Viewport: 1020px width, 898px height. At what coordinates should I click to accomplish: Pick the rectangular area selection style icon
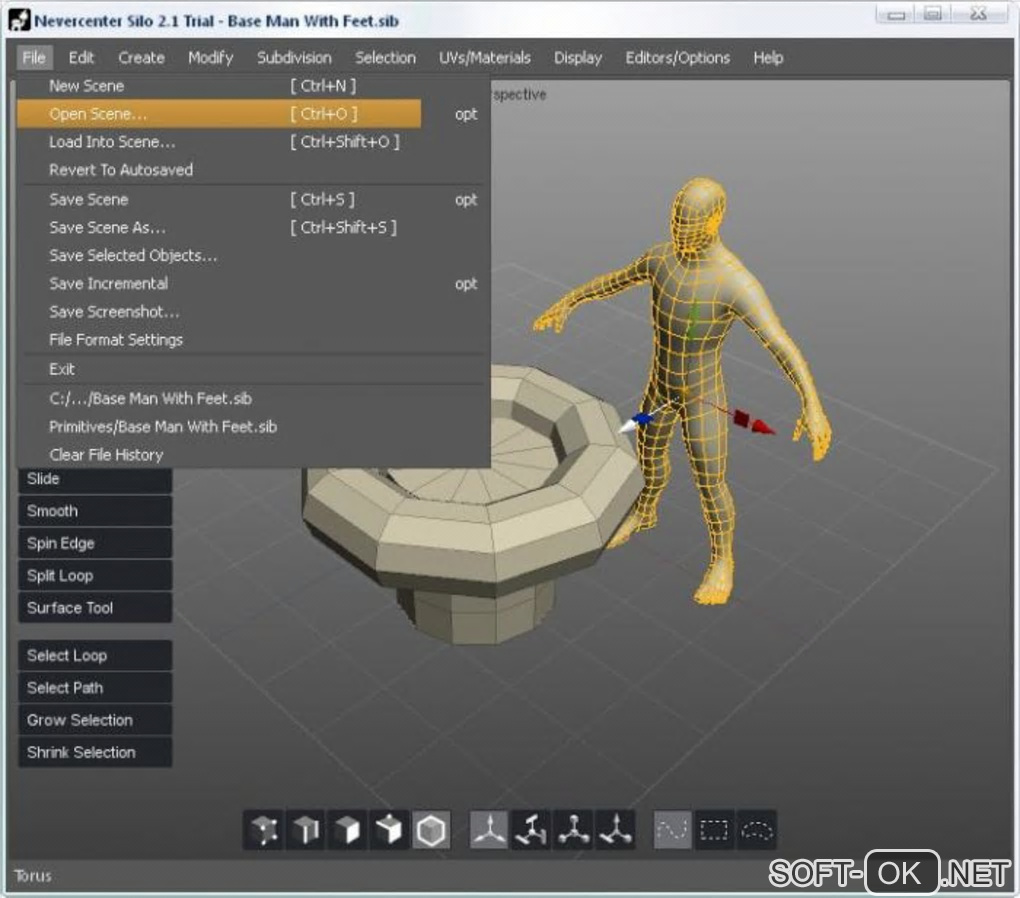(716, 830)
